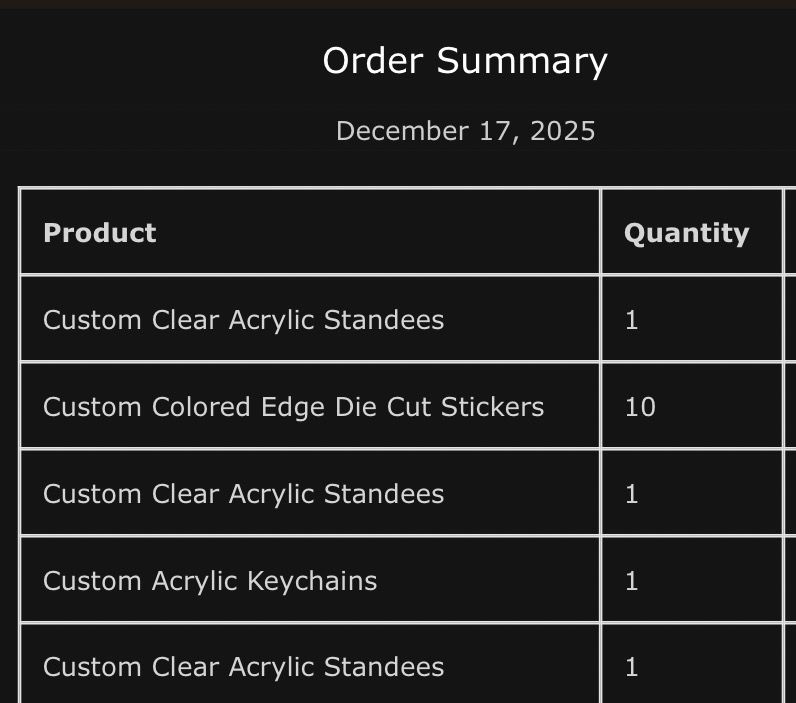Click the Order Summary heading
This screenshot has height=703, width=796.
(x=465, y=61)
